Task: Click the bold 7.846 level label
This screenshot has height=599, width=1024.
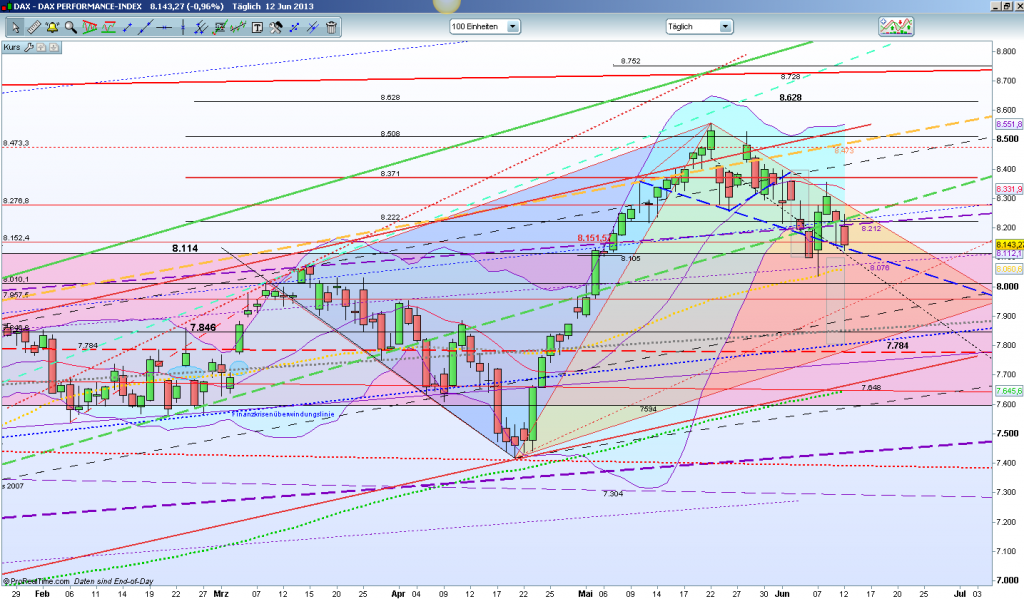Action: click(203, 328)
